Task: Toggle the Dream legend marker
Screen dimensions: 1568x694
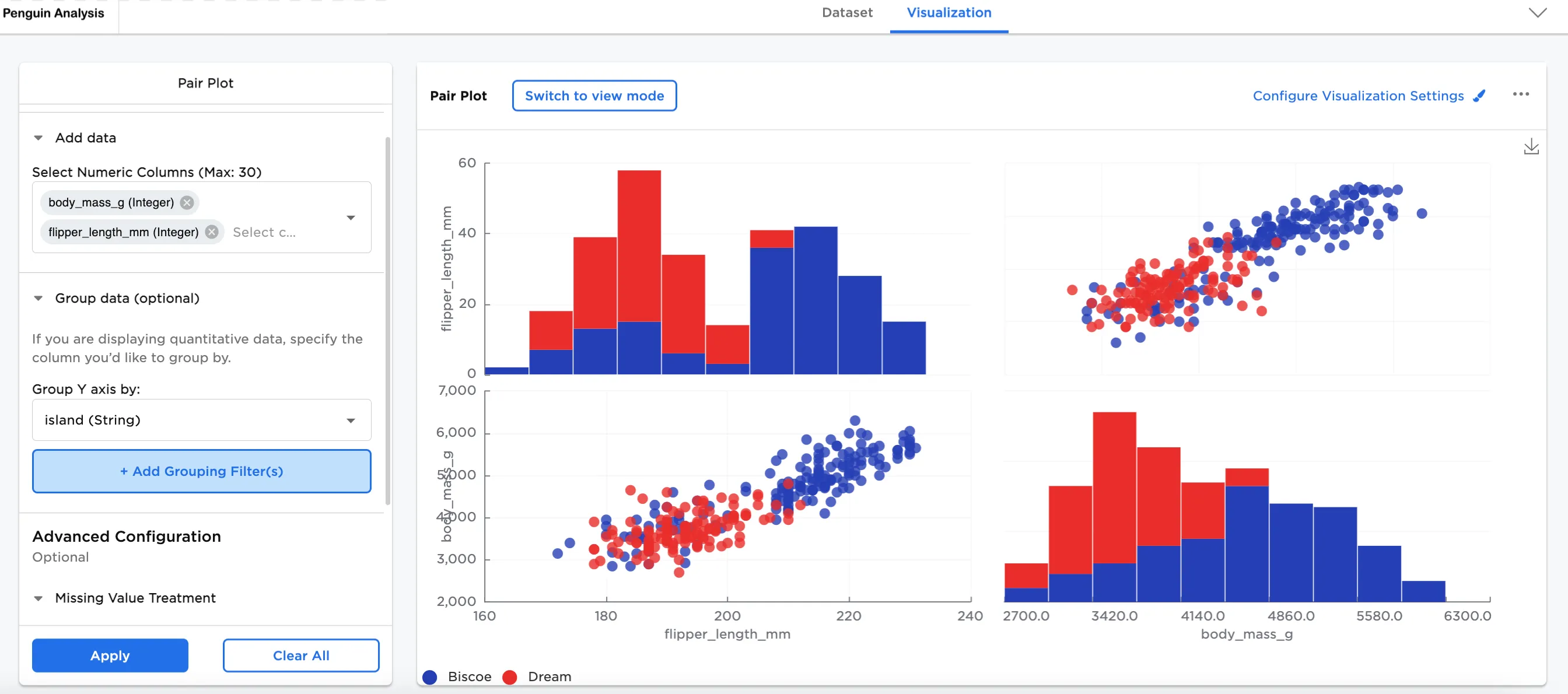Action: (x=510, y=677)
